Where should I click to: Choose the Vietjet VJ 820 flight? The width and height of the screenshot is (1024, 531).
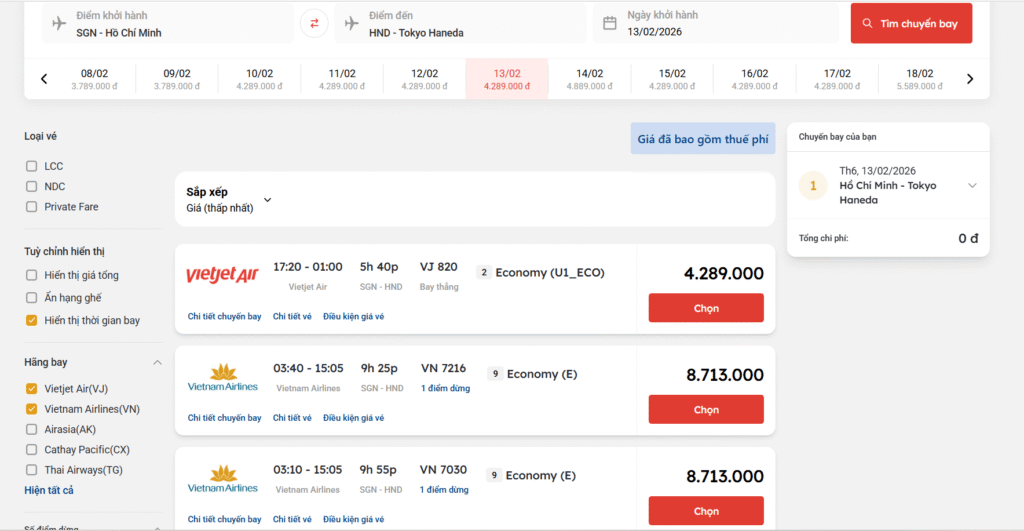pos(706,308)
